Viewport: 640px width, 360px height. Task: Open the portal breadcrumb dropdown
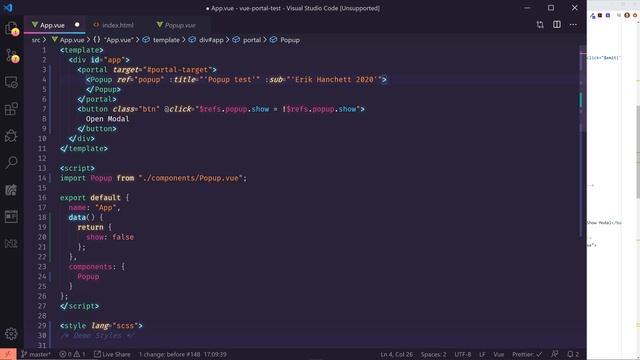[247, 40]
